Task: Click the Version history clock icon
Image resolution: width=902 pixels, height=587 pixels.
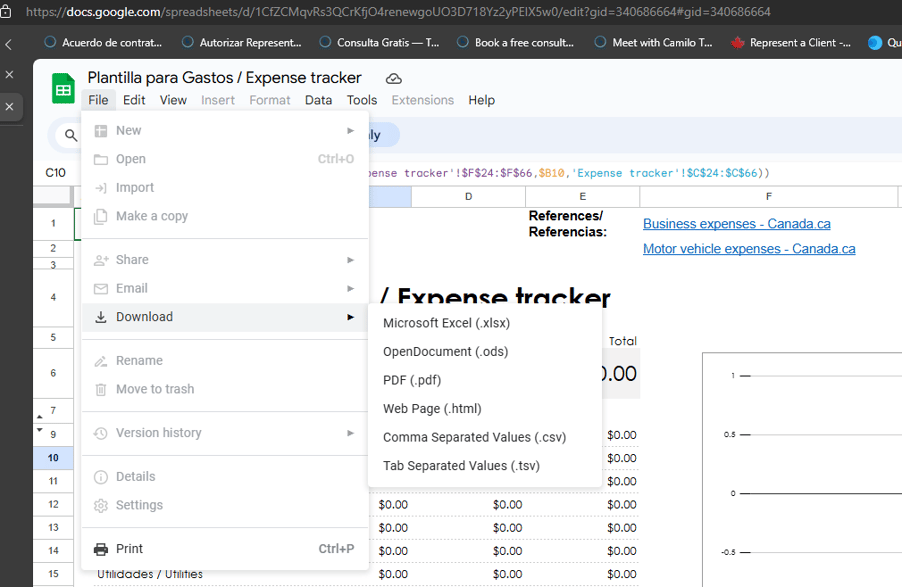Action: pyautogui.click(x=101, y=433)
